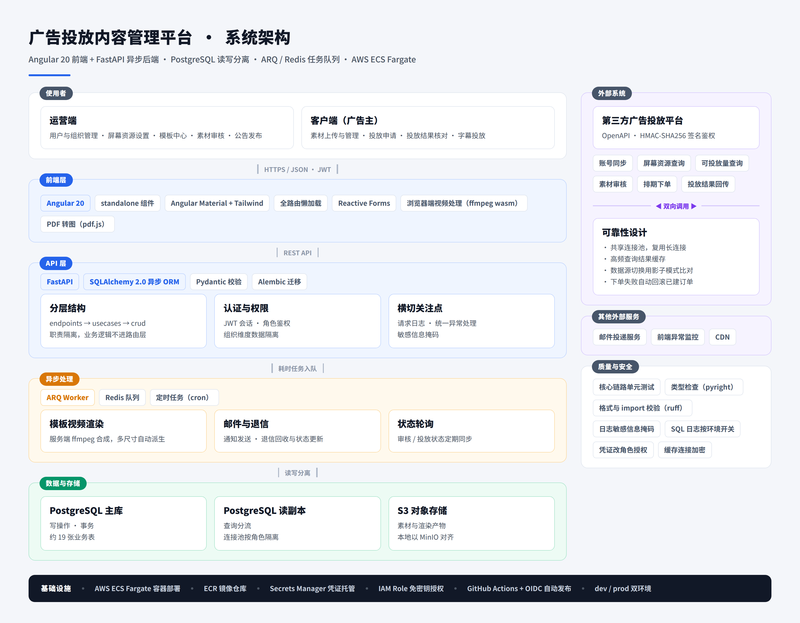The height and width of the screenshot is (623, 800).
Task: Click the 核心链路单元测试 chip
Action: pos(627,387)
